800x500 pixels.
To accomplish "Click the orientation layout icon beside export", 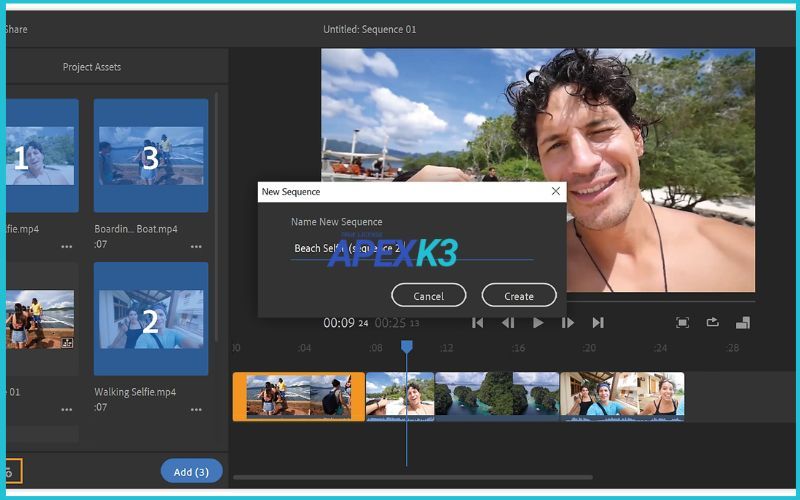I will pyautogui.click(x=743, y=322).
